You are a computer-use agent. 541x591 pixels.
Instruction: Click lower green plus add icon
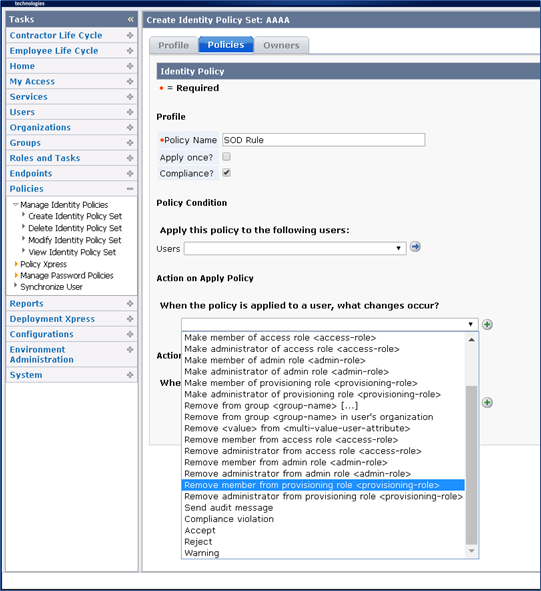487,403
